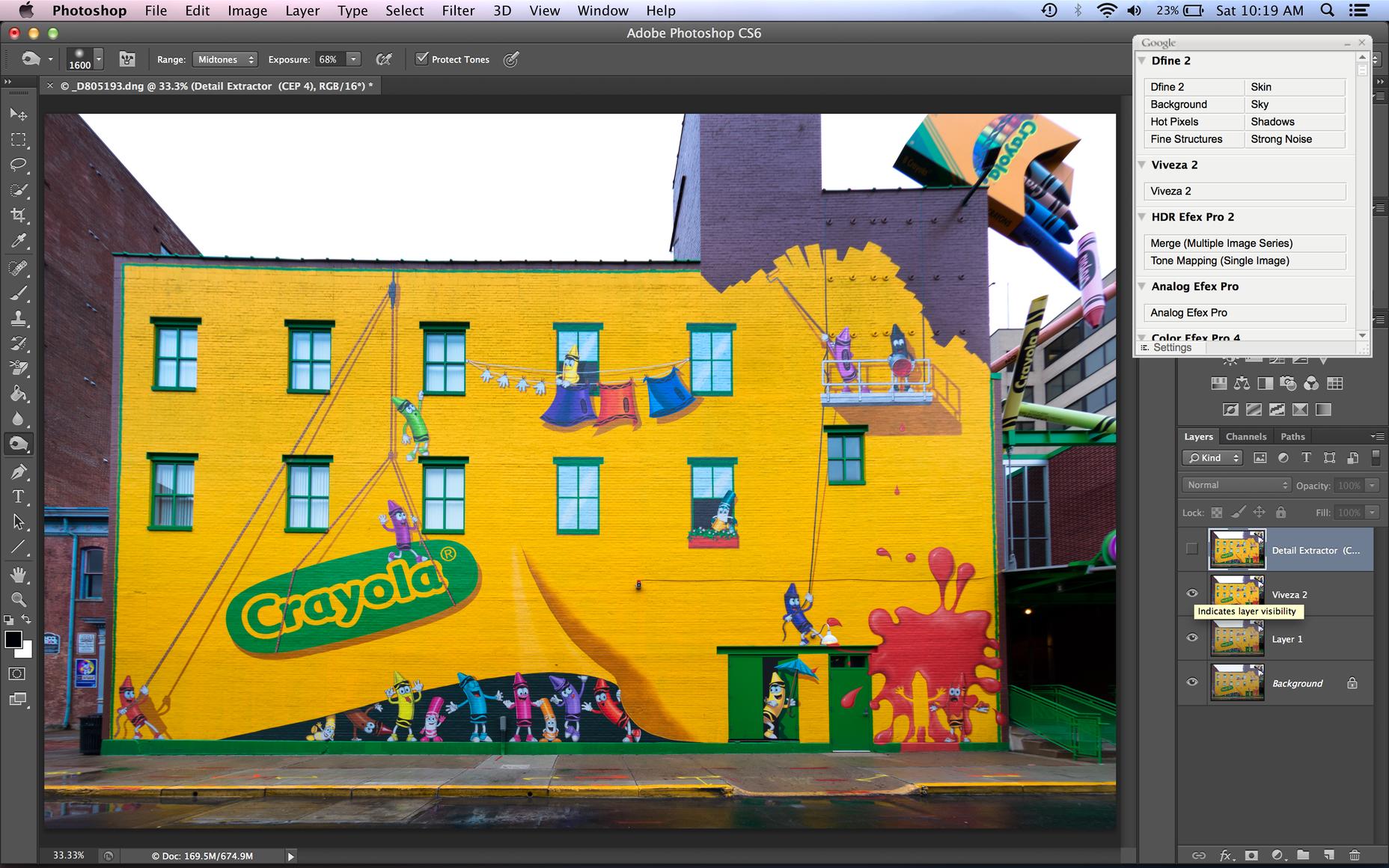Open the Filter menu
The height and width of the screenshot is (868, 1389).
point(458,10)
